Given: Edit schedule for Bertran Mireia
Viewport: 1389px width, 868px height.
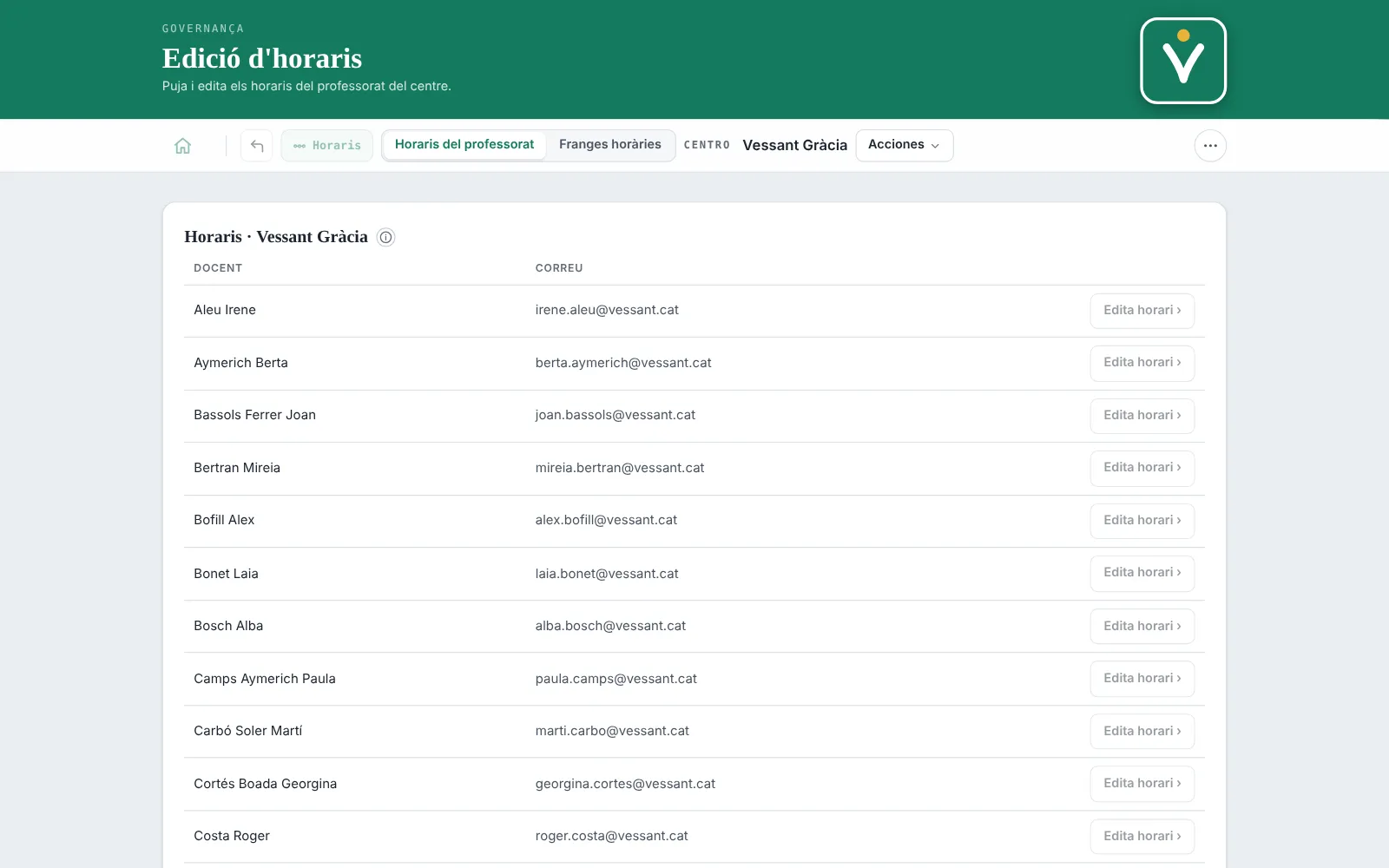Looking at the screenshot, I should point(1142,468).
